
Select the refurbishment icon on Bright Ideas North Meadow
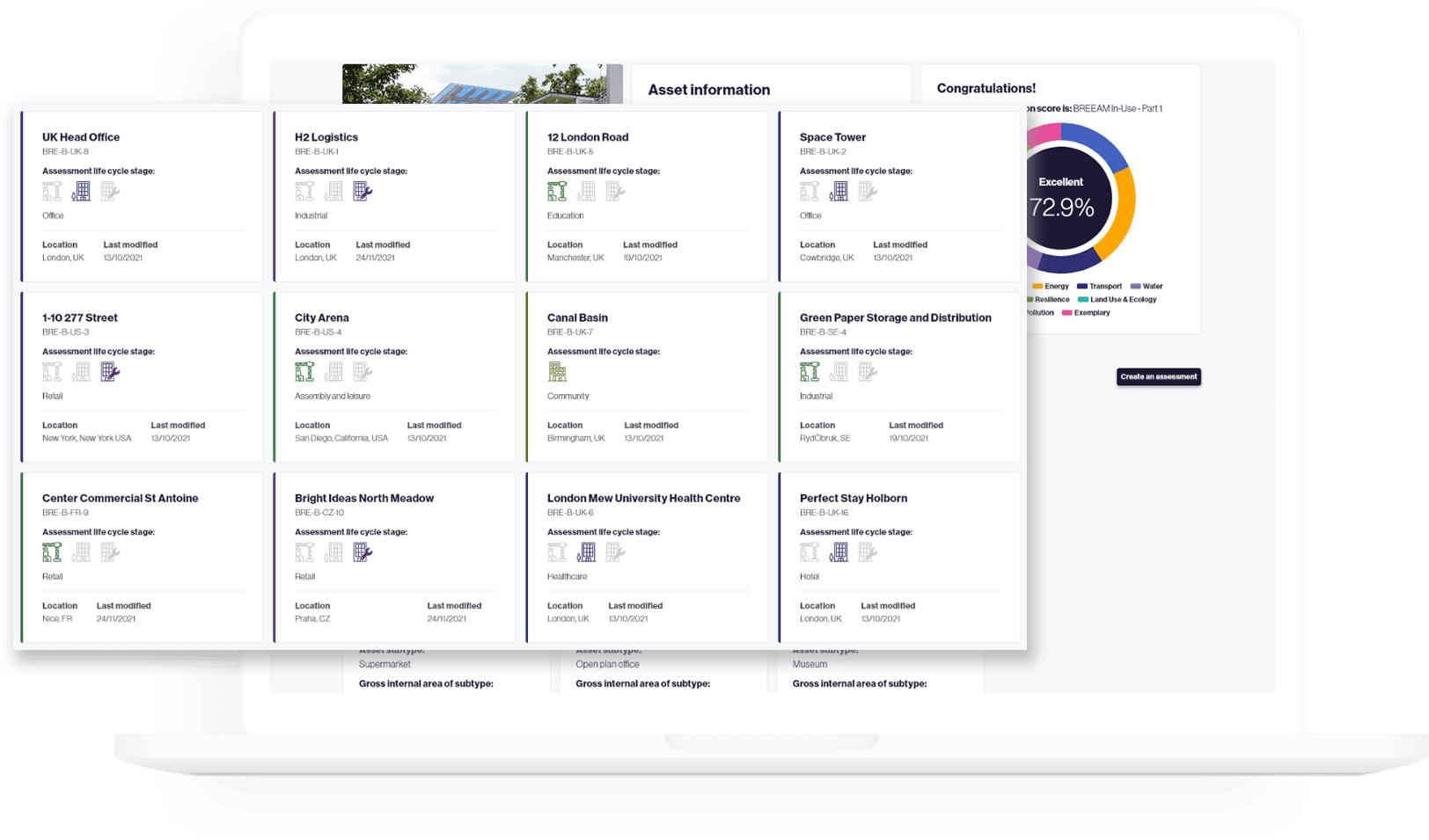click(x=363, y=551)
